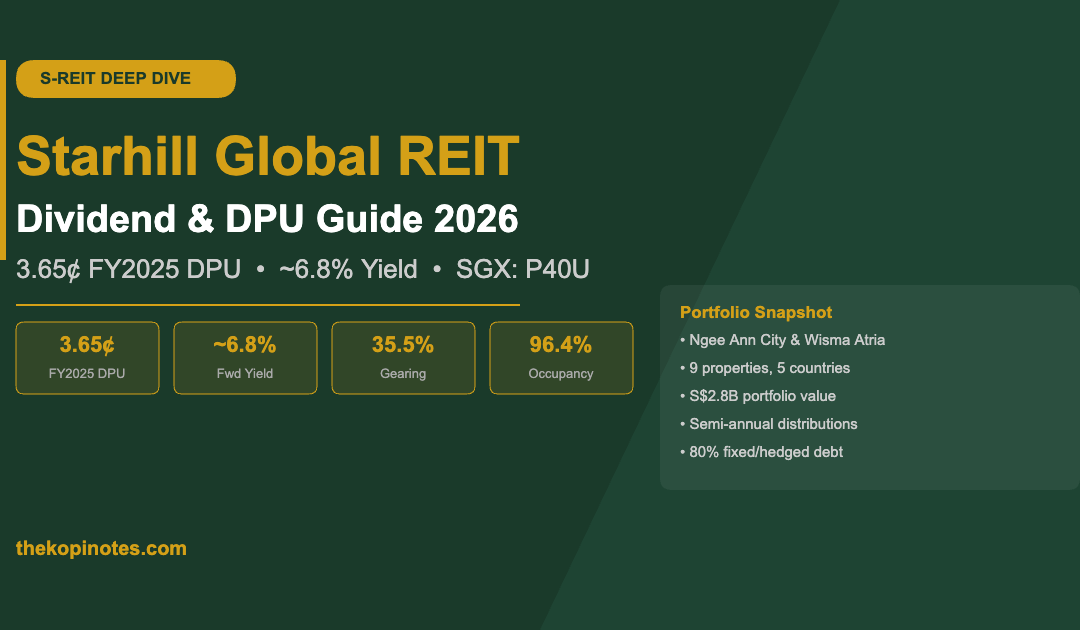The image size is (1080, 630).
Task: Click the Ngee Ann City & Wisma Atria bullet
Action: tap(782, 340)
